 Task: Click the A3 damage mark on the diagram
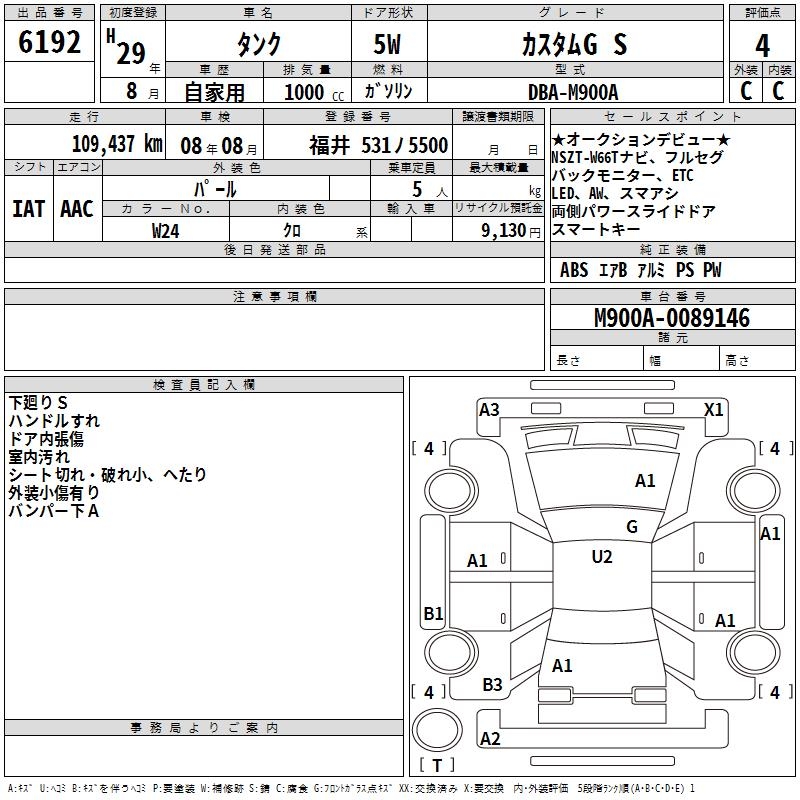click(x=489, y=409)
